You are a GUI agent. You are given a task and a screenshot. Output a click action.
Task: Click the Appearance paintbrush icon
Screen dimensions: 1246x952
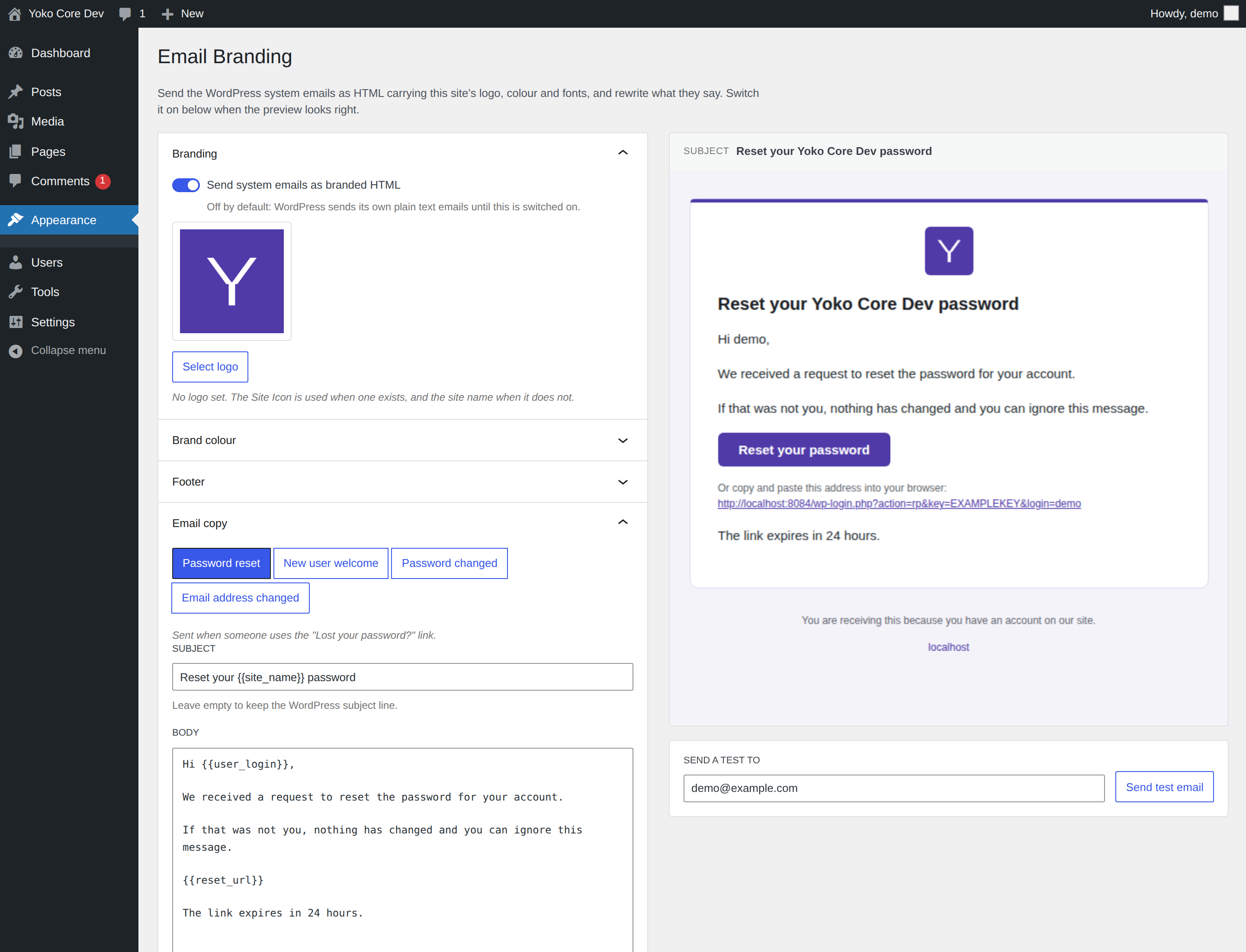16,220
